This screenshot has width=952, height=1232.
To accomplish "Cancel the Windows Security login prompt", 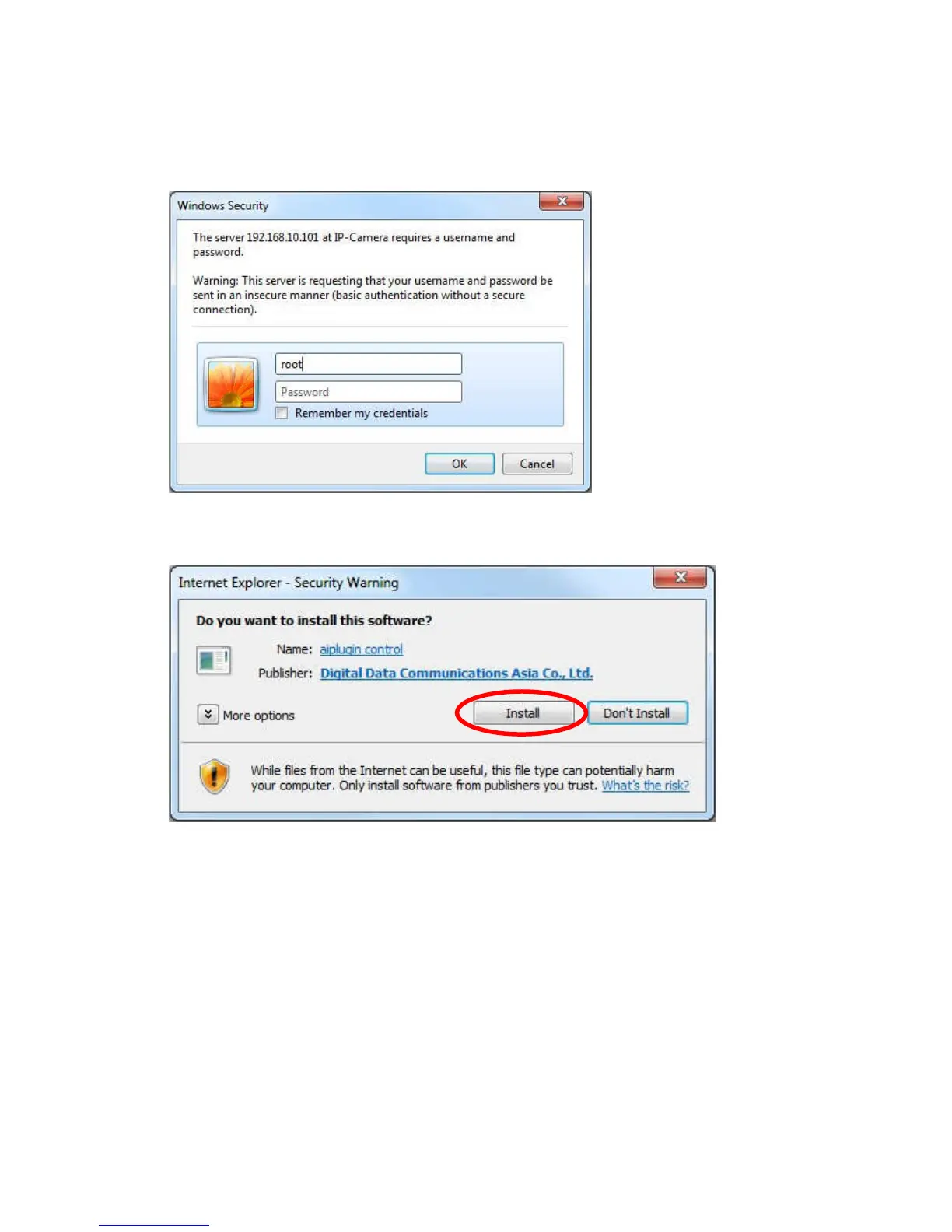I will point(537,464).
